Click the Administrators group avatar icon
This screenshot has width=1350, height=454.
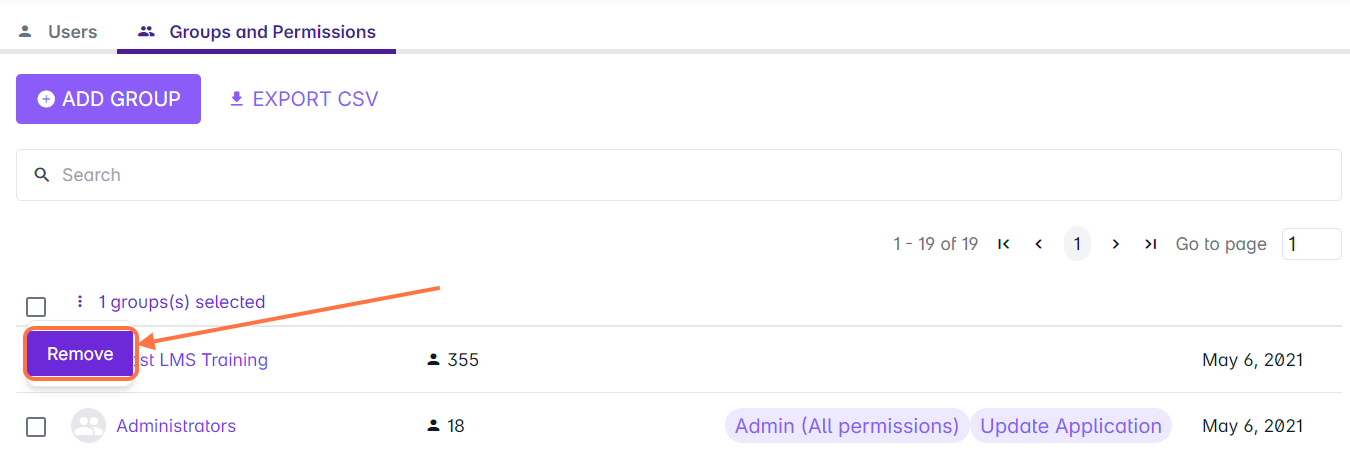click(x=88, y=426)
